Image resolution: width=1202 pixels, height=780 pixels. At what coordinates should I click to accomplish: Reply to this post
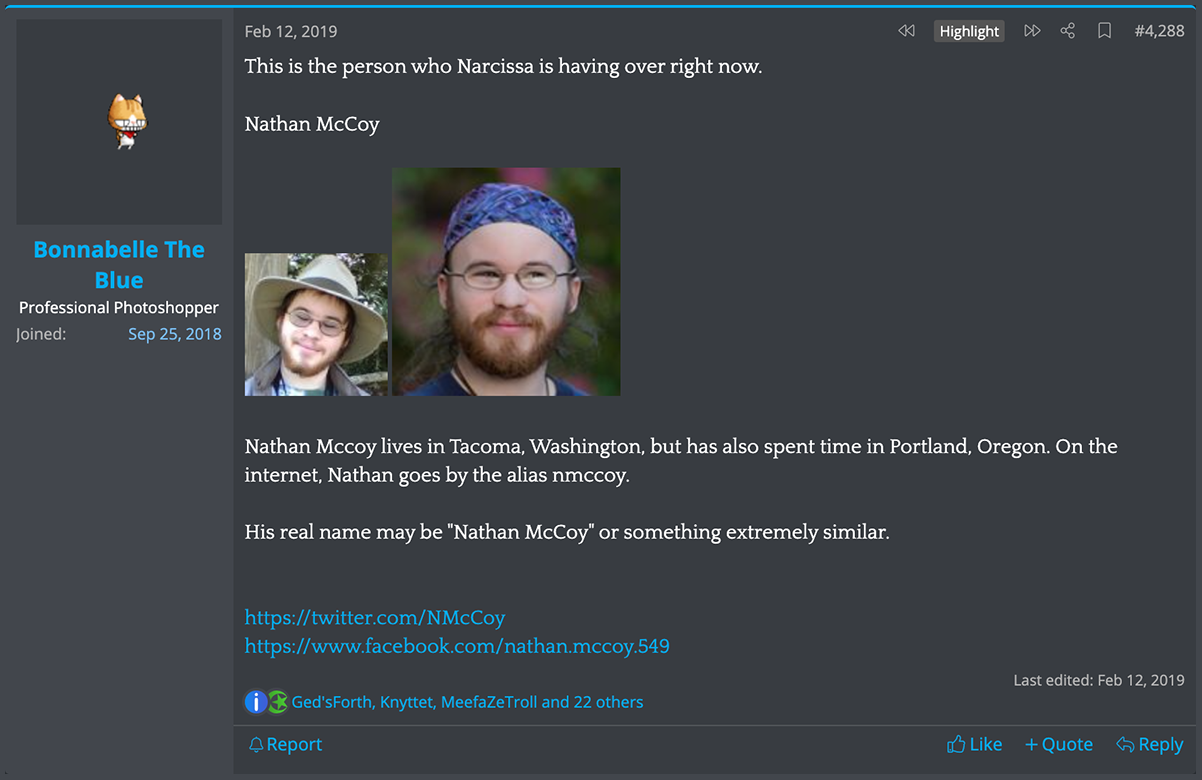pos(1150,744)
